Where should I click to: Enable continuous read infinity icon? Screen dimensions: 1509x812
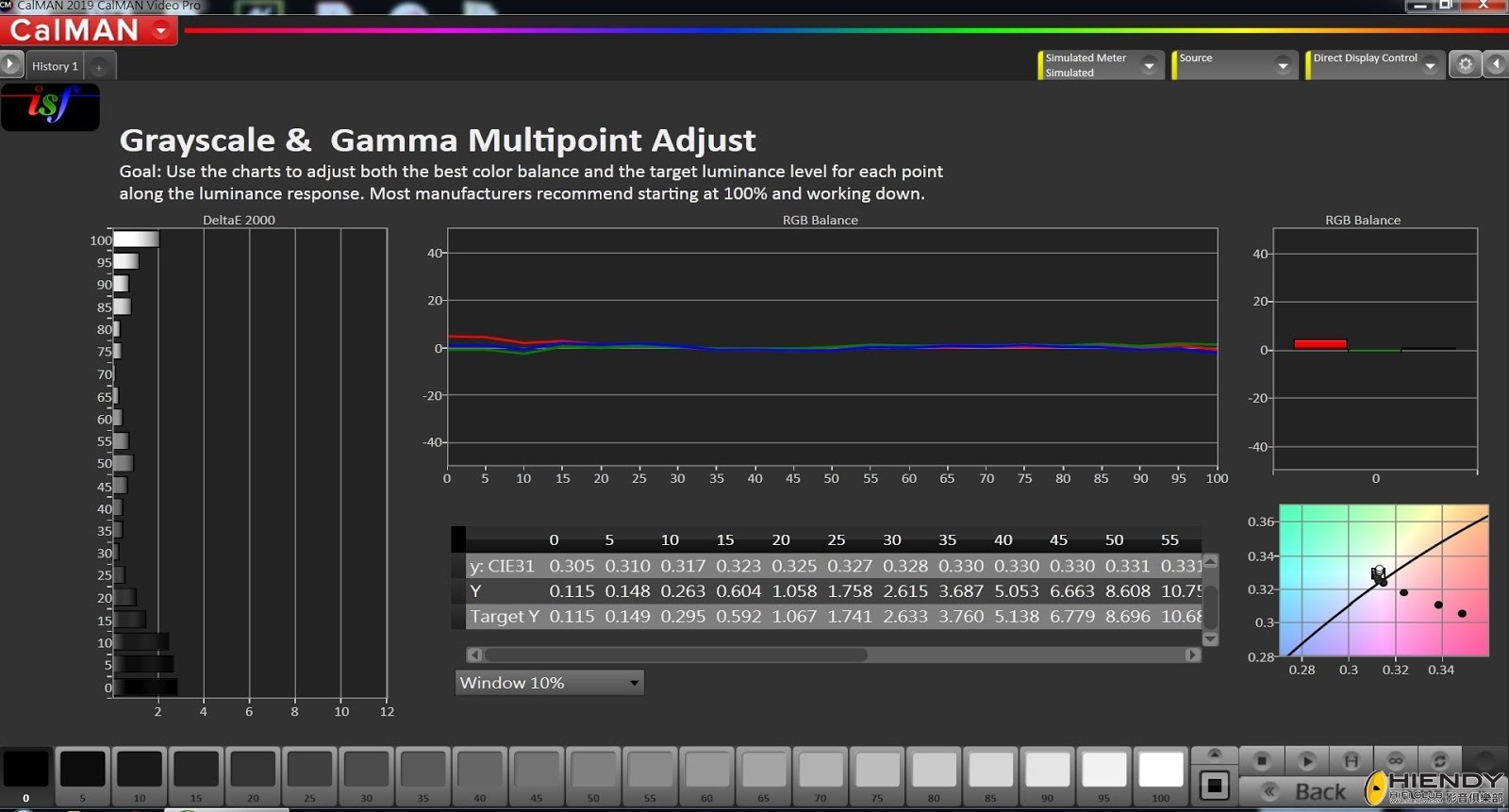coord(1396,760)
